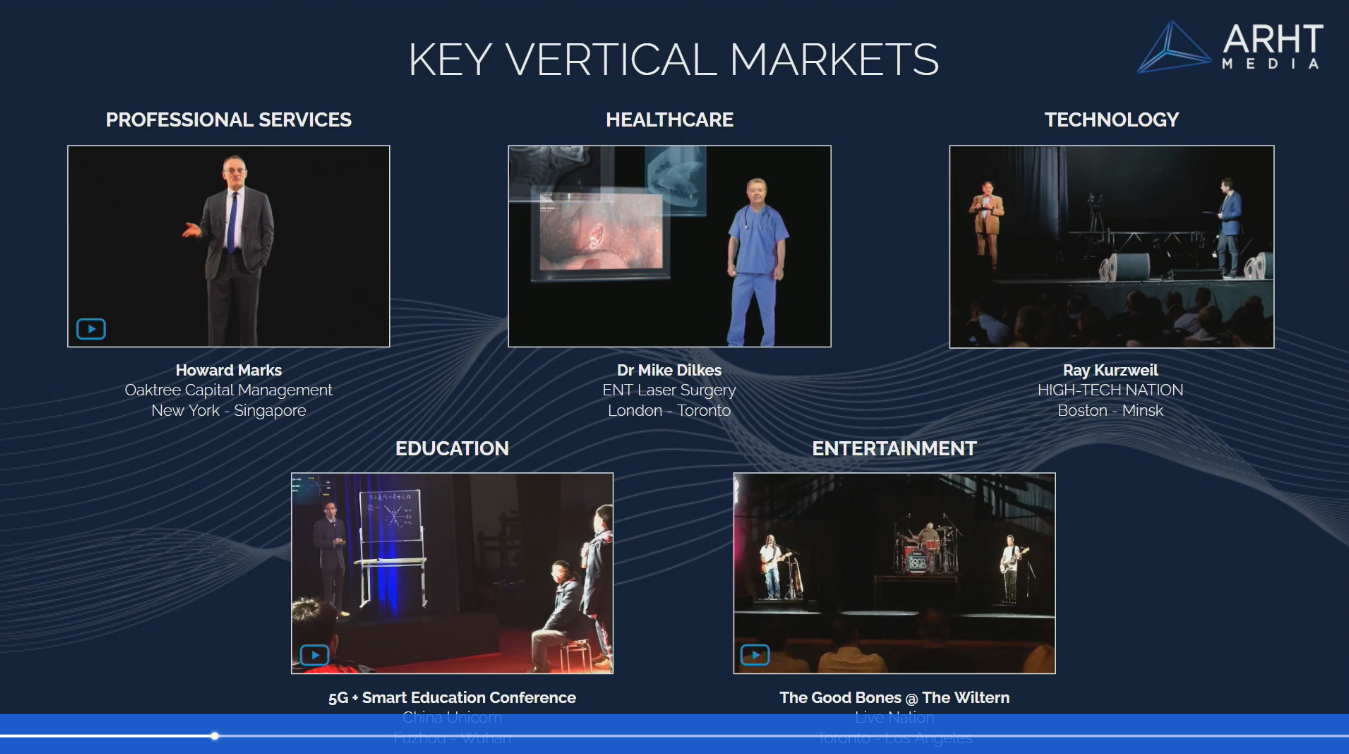This screenshot has width=1349, height=754.
Task: Click 5G + Smart Education Conference caption
Action: pyautogui.click(x=452, y=697)
